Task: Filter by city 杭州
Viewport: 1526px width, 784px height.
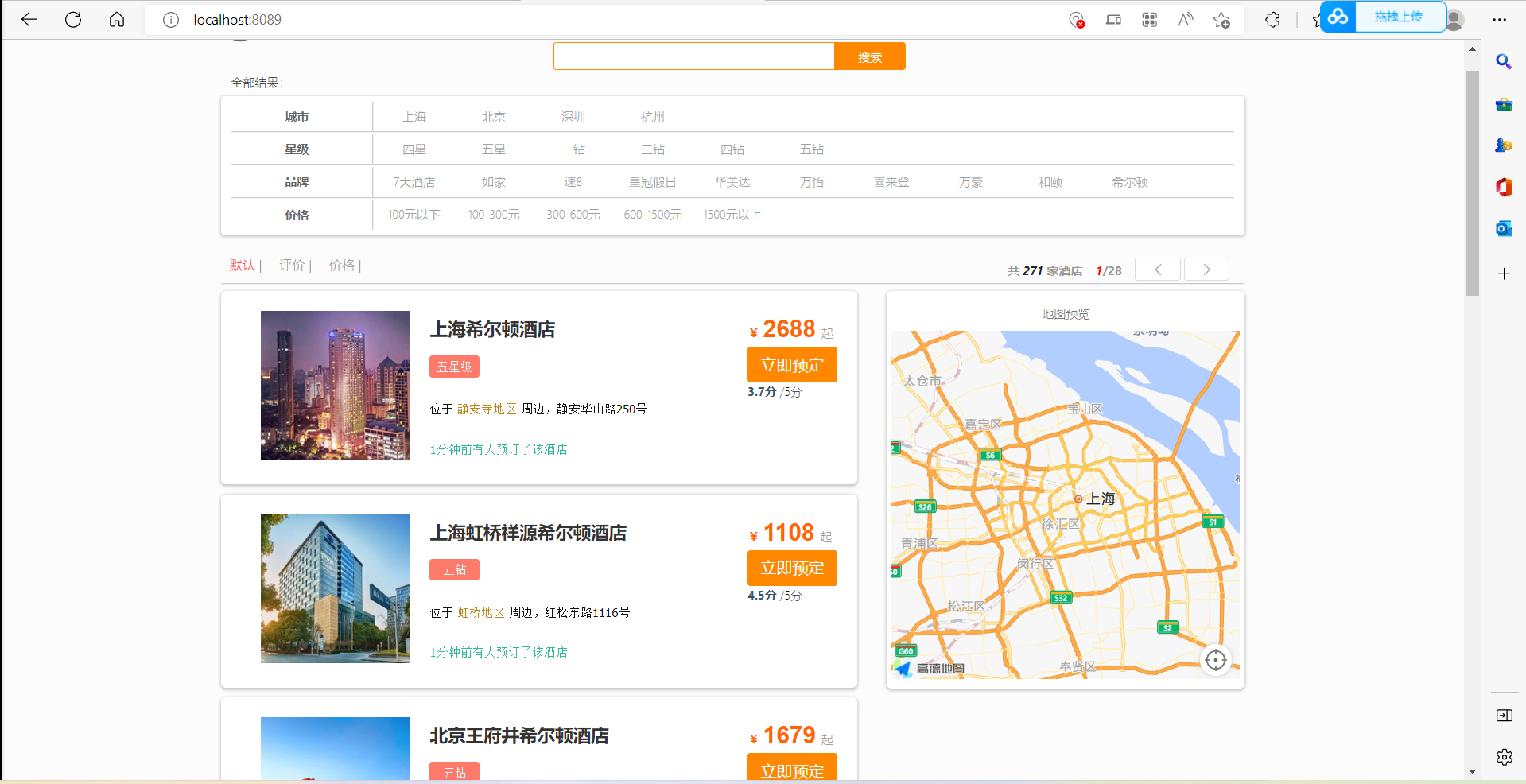Action: (x=653, y=117)
